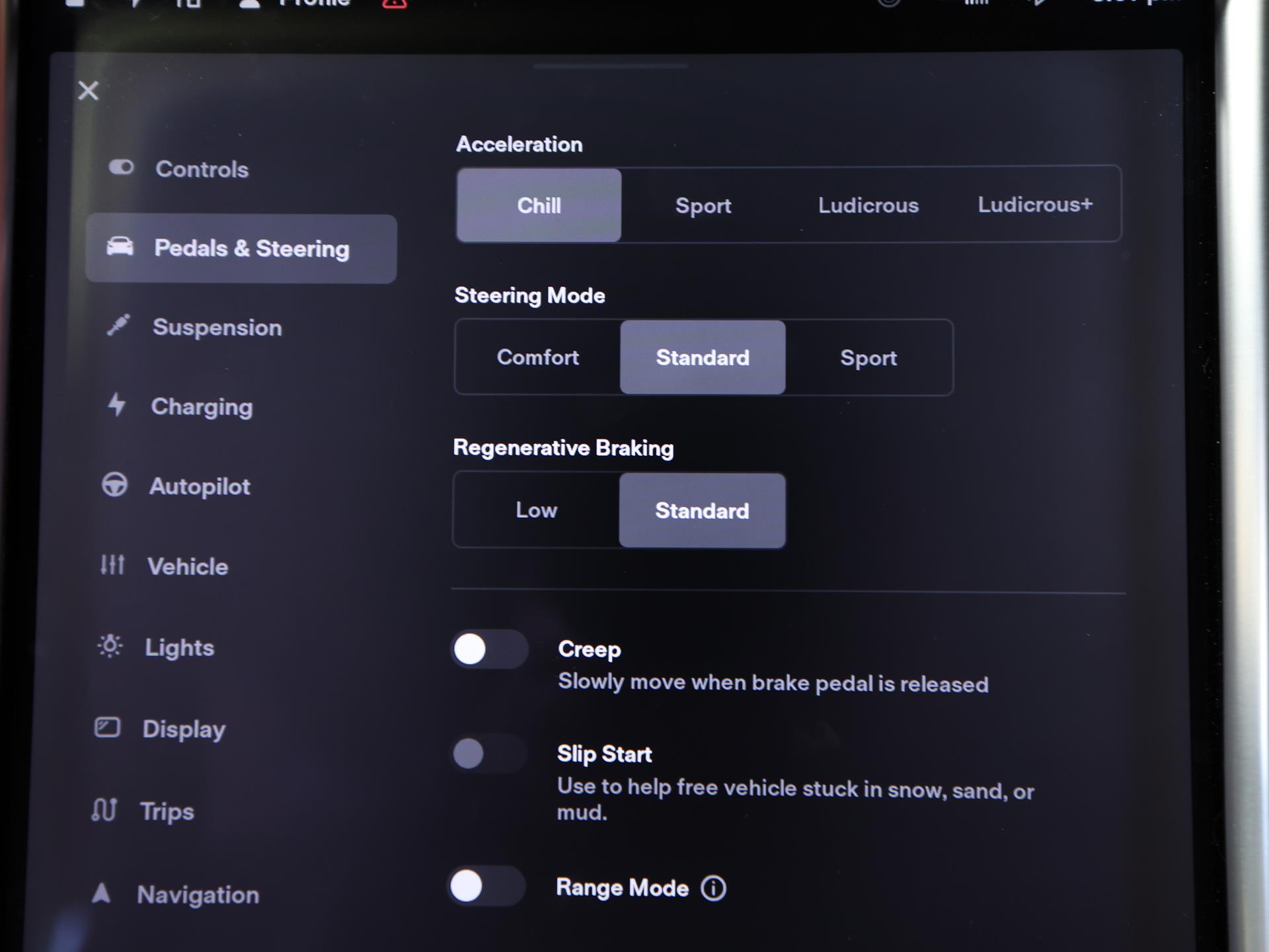Click the Trips route icon
The height and width of the screenshot is (952, 1269).
pos(104,810)
